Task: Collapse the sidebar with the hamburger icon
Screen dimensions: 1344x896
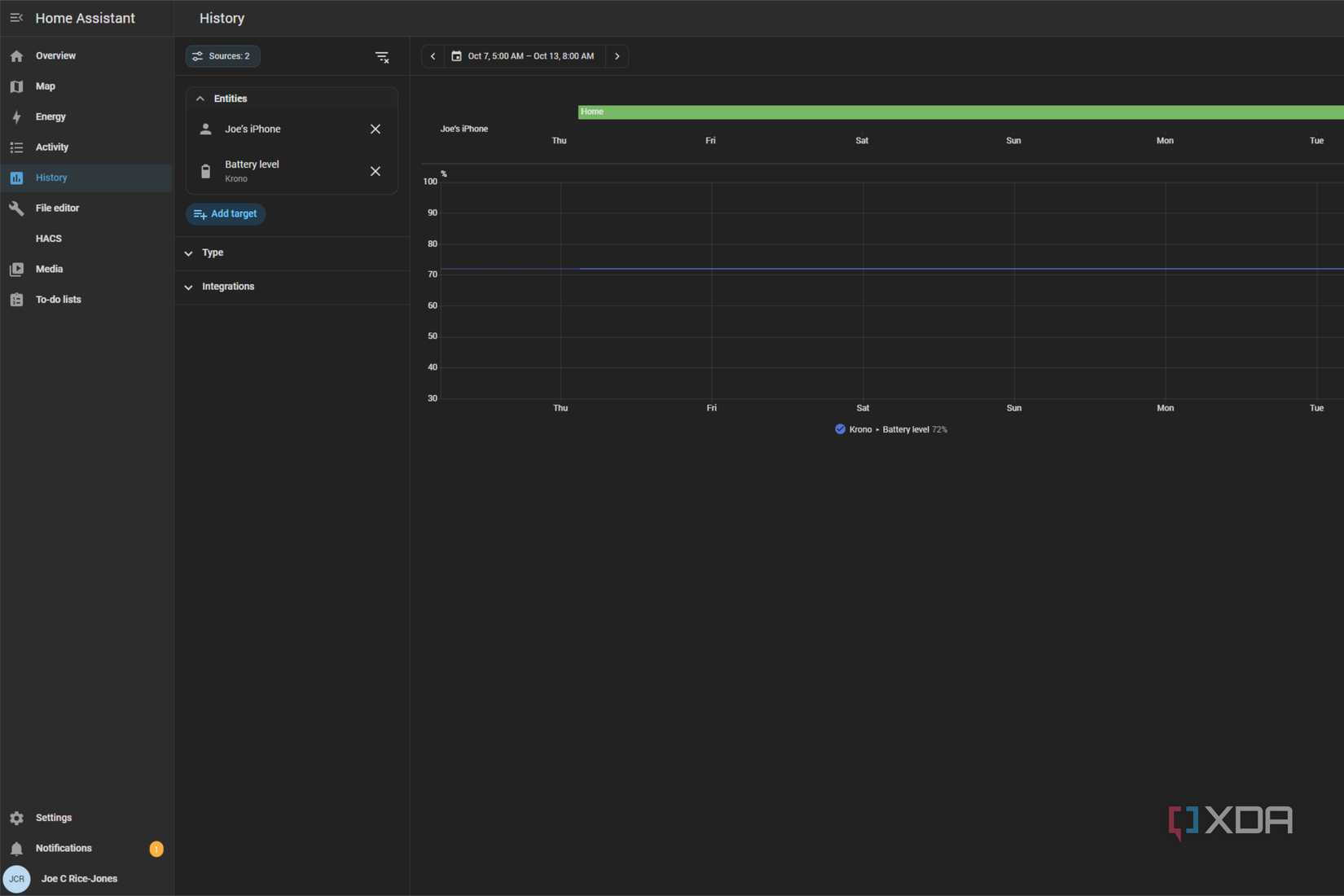Action: (16, 18)
